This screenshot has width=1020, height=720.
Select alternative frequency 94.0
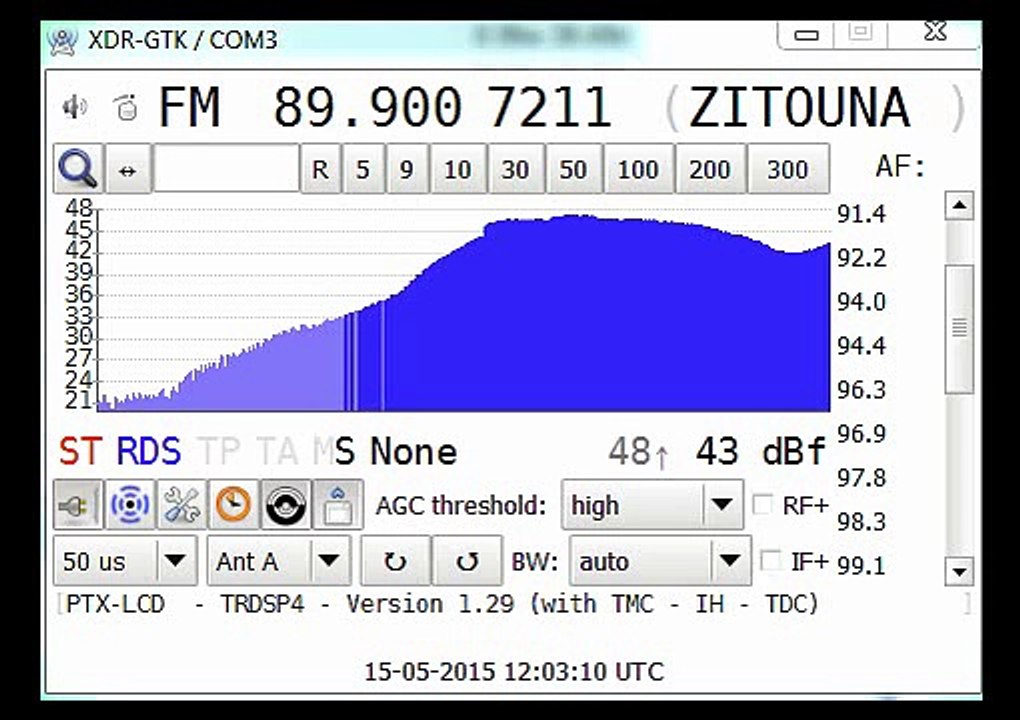point(861,302)
